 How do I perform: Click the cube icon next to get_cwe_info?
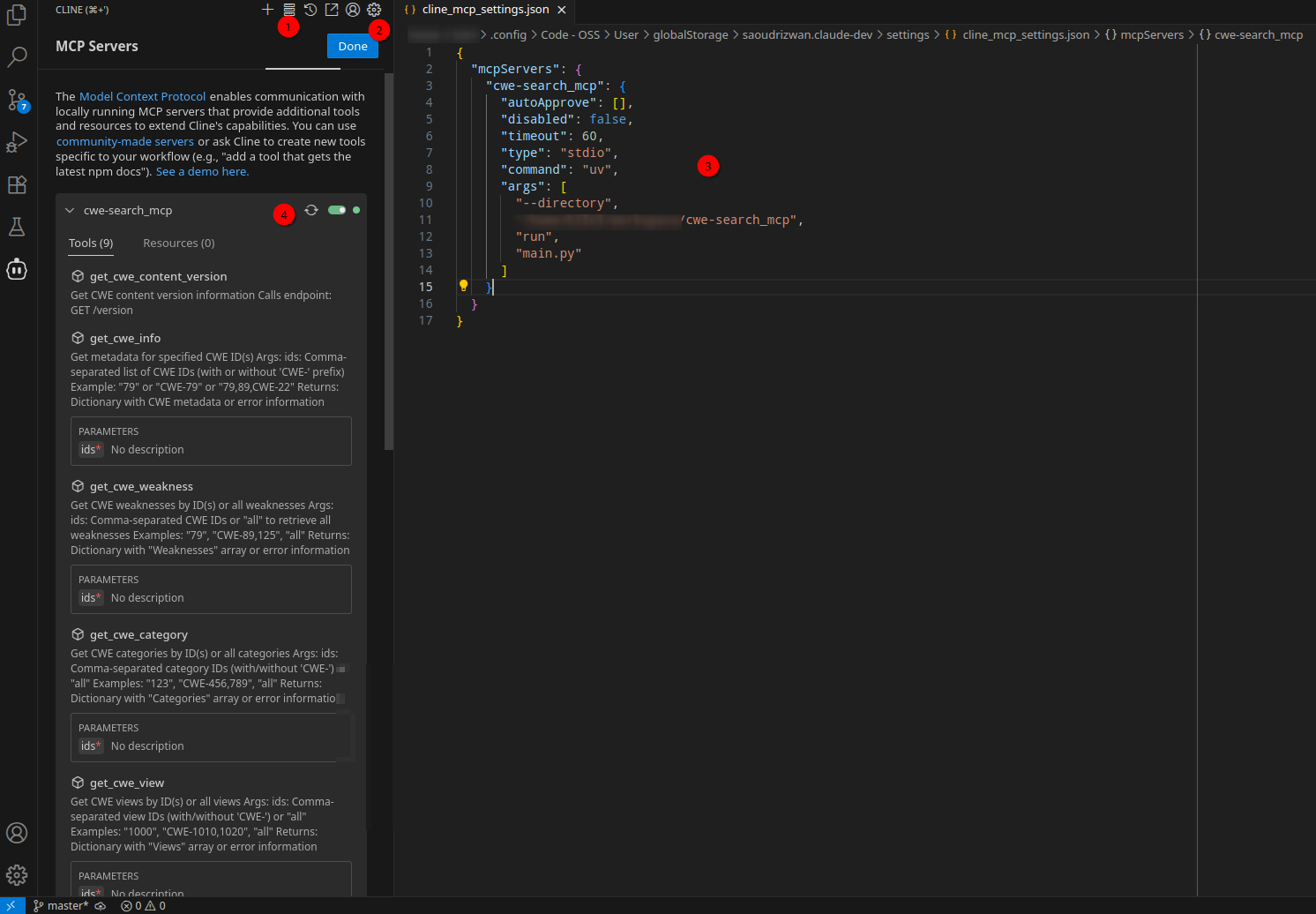click(78, 338)
